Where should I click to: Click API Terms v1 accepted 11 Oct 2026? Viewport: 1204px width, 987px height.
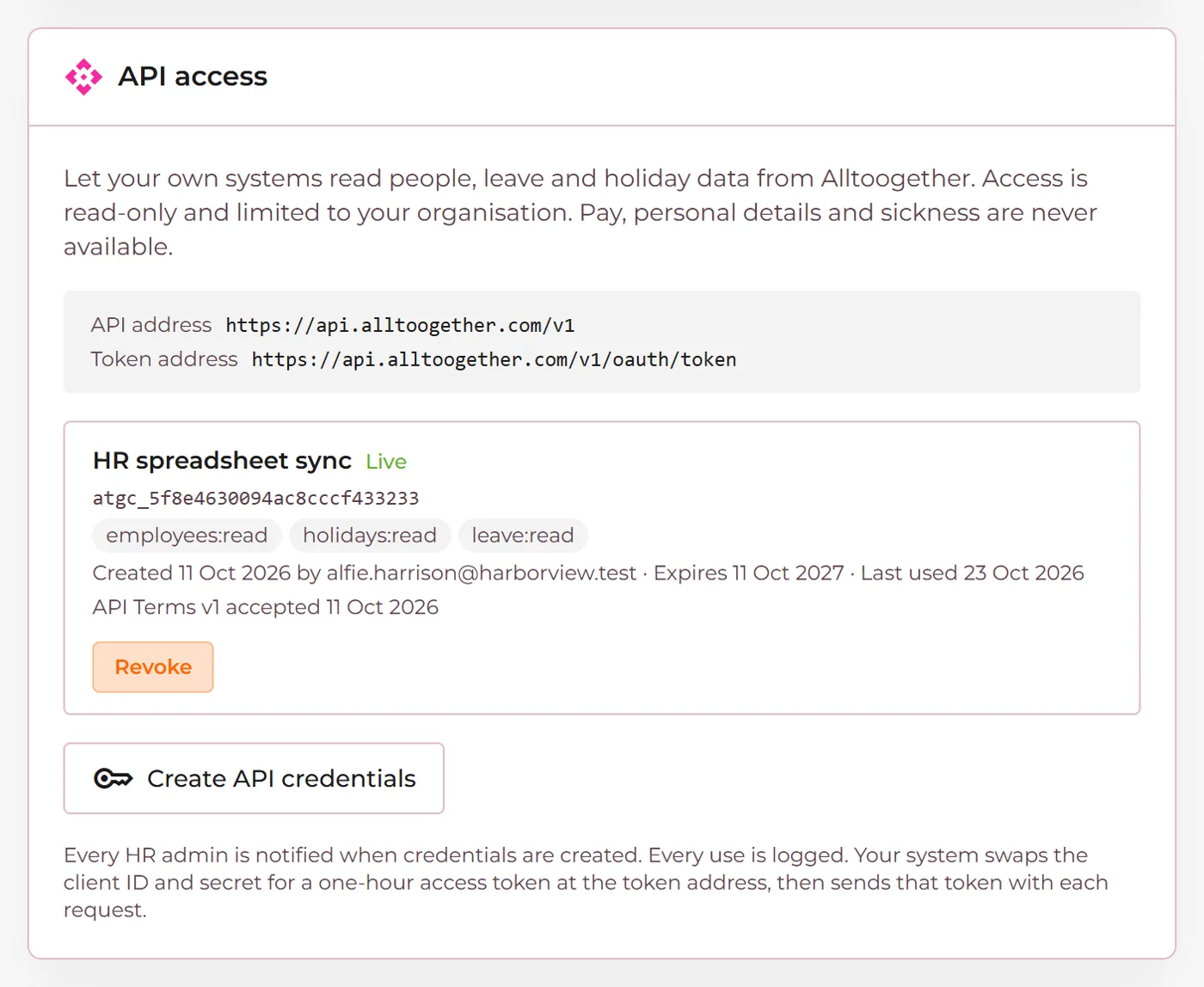[266, 607]
